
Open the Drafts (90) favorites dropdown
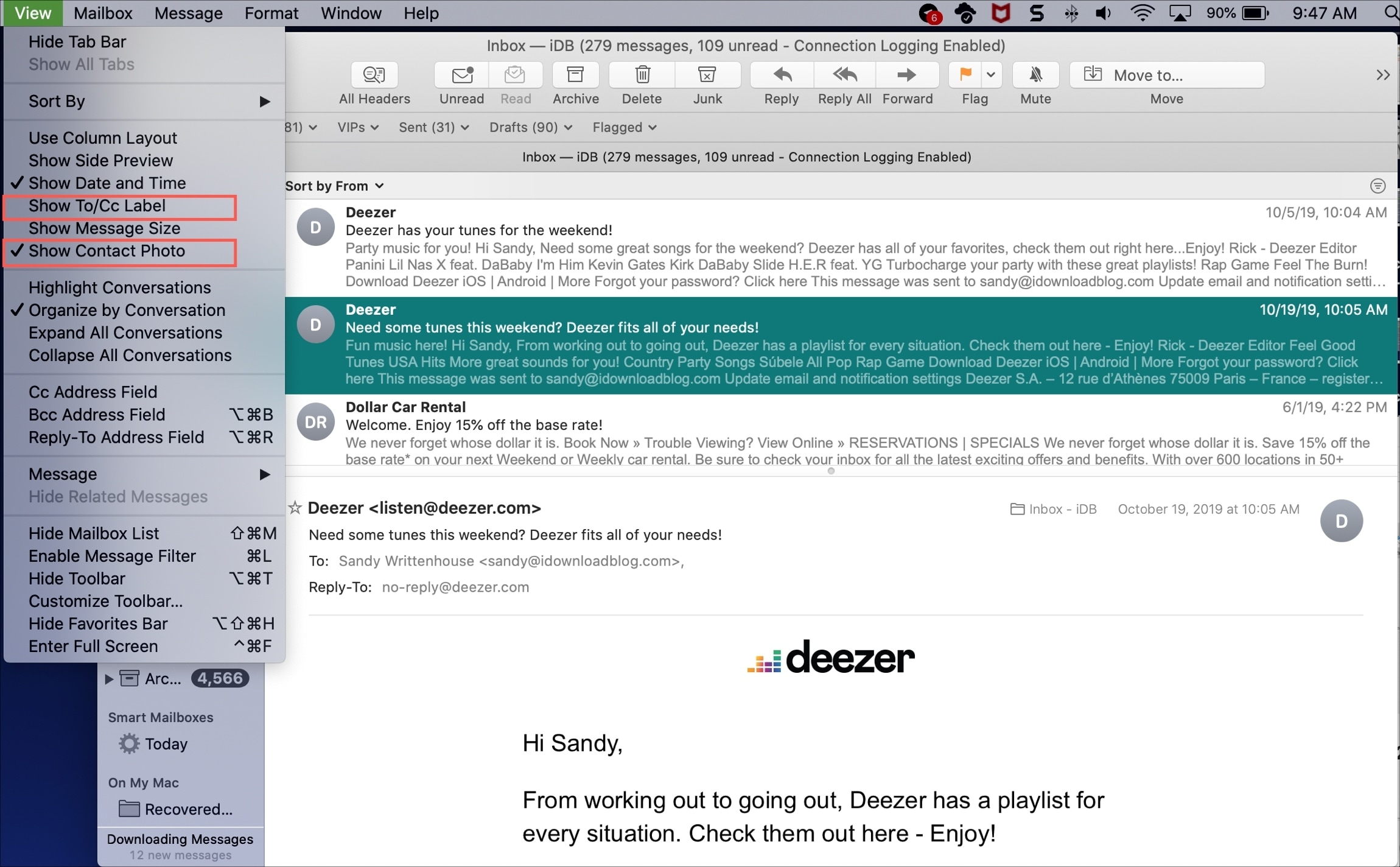click(531, 127)
